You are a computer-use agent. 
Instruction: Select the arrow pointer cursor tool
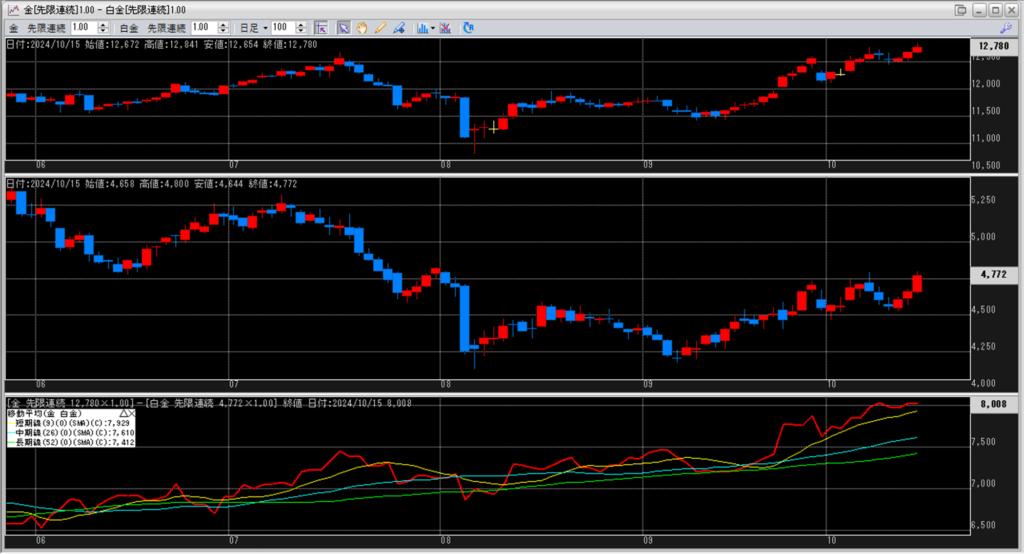pyautogui.click(x=343, y=27)
